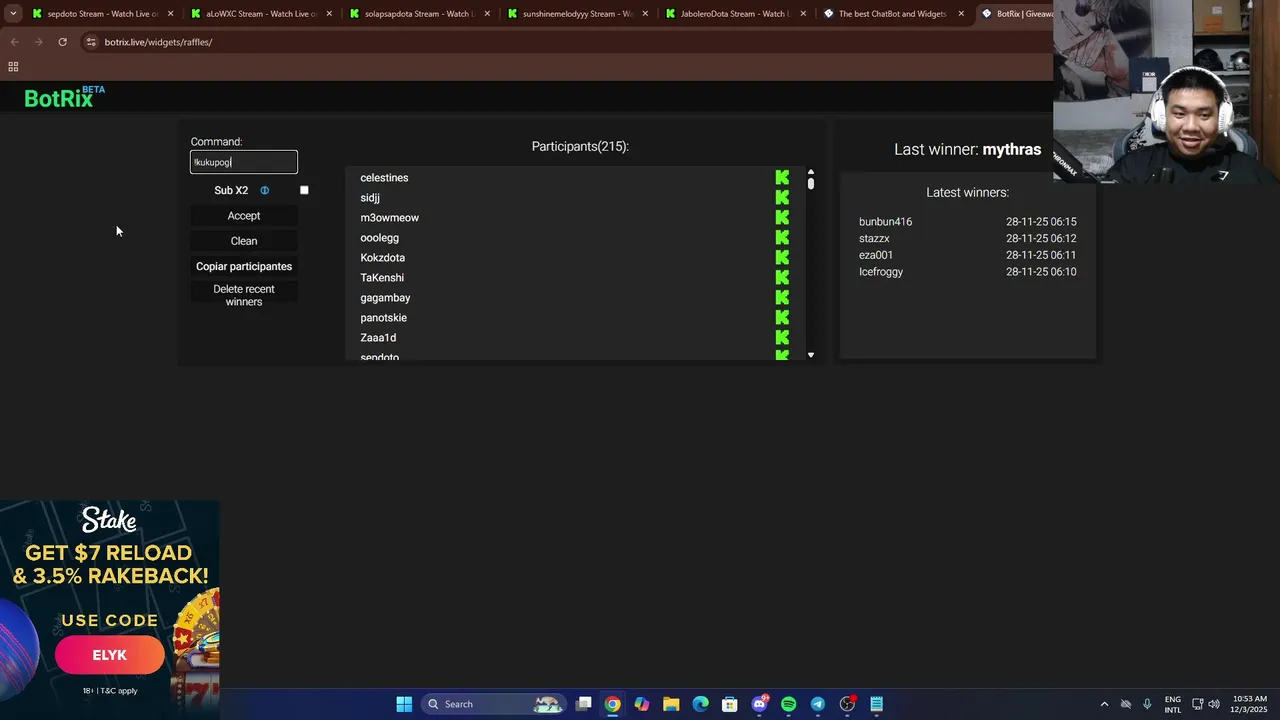Image resolution: width=1280 pixels, height=720 pixels.
Task: Switch to The best ChatBot and Widgets tab
Action: (892, 14)
